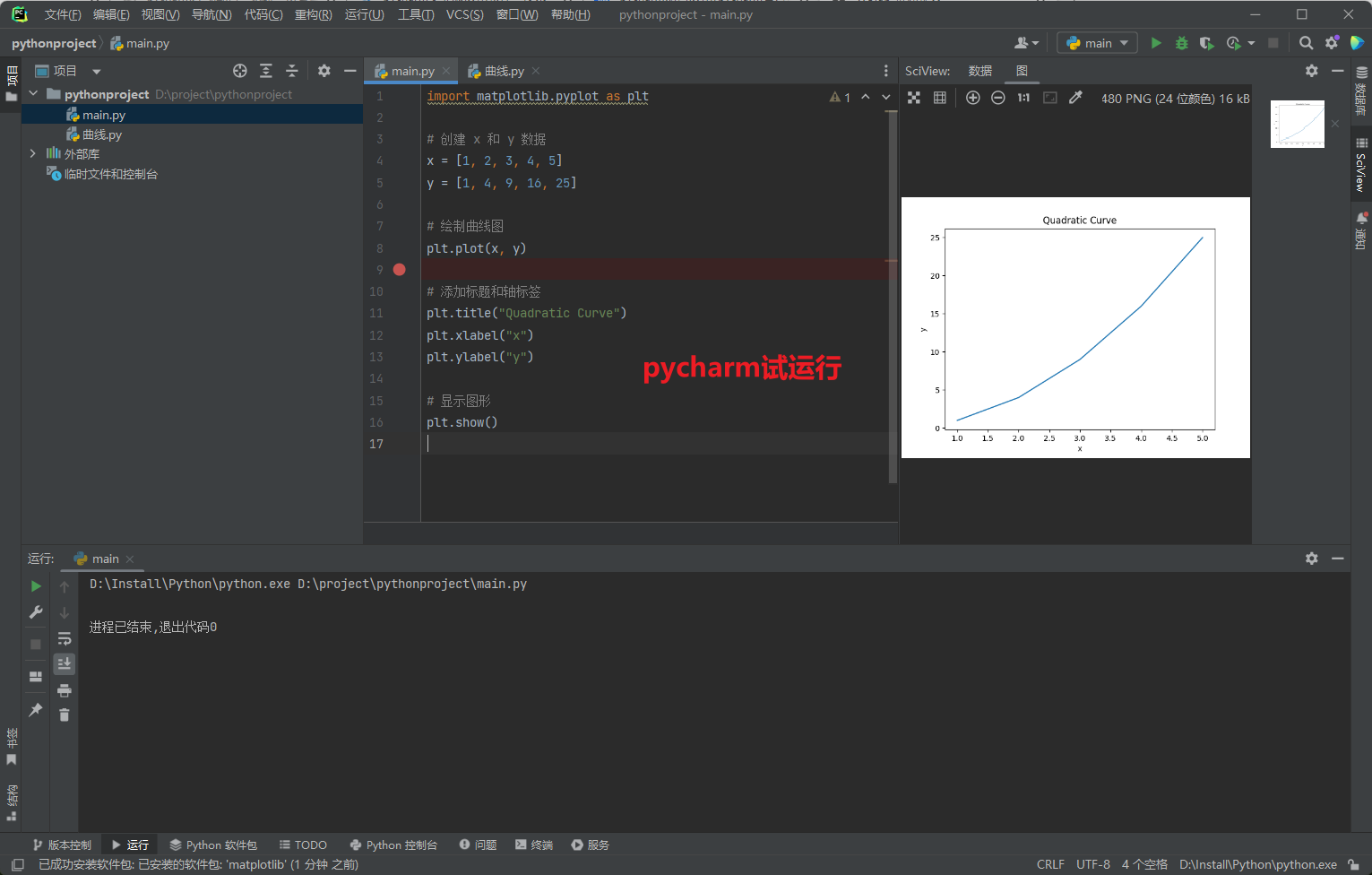Rerun main in the Run panel

36,586
